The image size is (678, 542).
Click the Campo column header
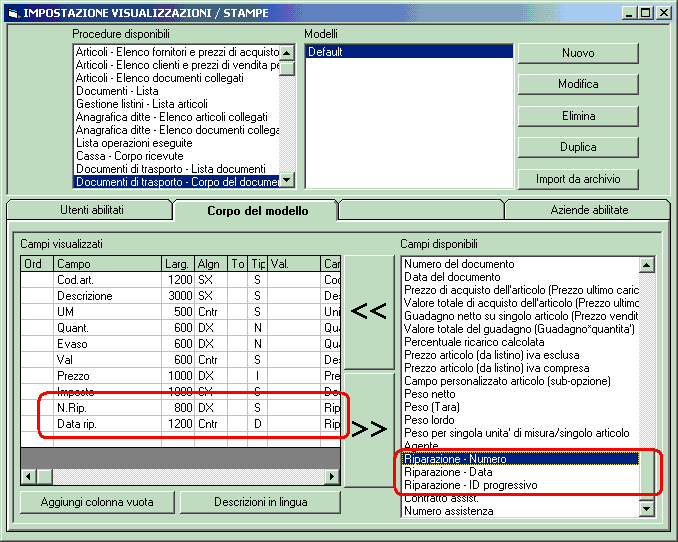tap(107, 264)
